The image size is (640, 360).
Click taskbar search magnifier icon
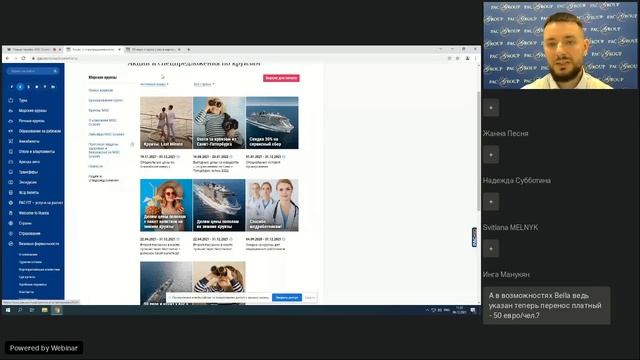pos(20,310)
